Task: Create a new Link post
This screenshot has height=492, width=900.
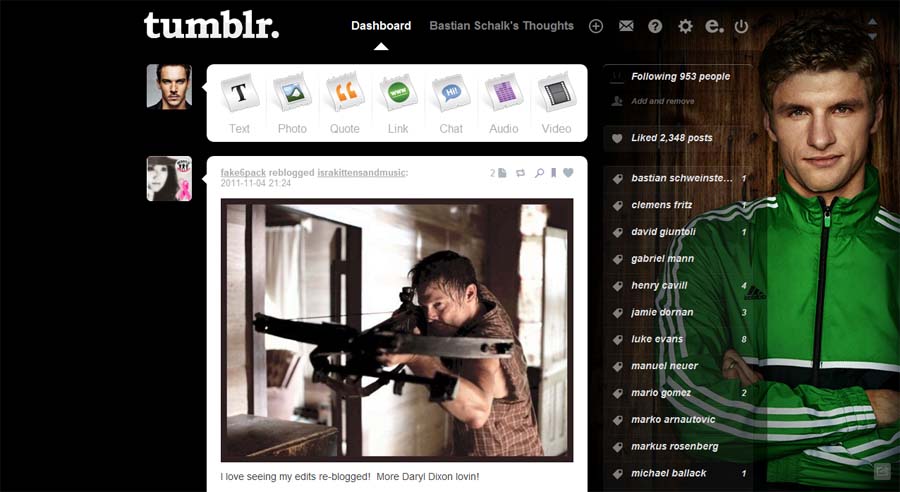Action: point(398,103)
